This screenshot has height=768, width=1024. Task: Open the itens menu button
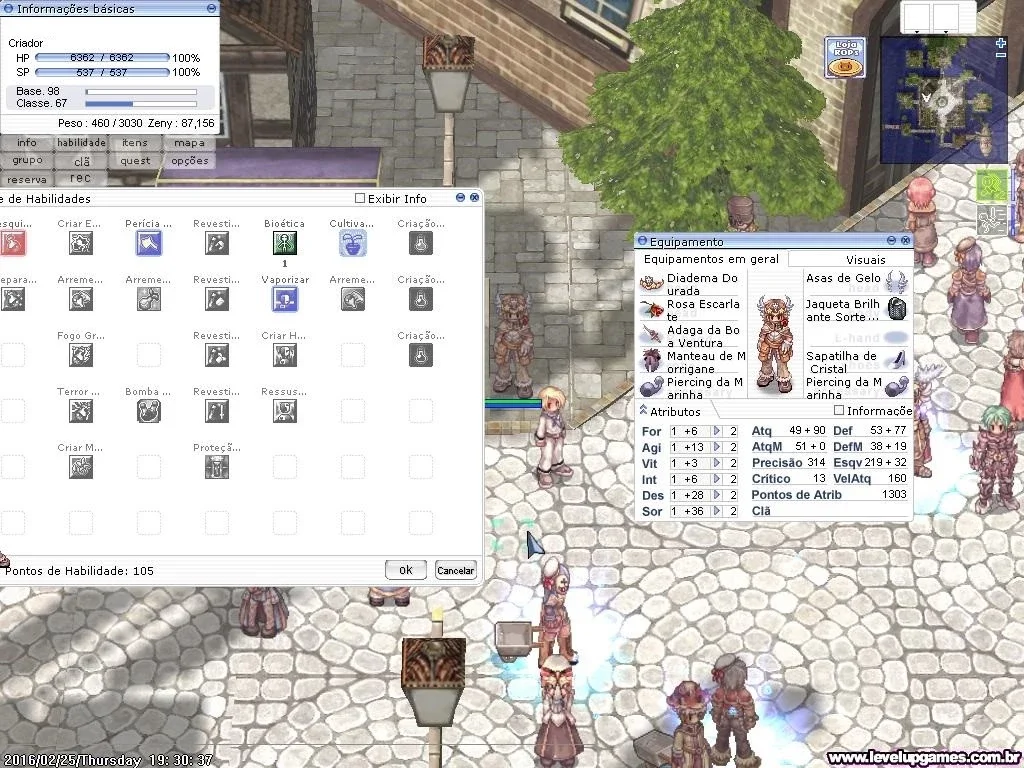pos(135,142)
